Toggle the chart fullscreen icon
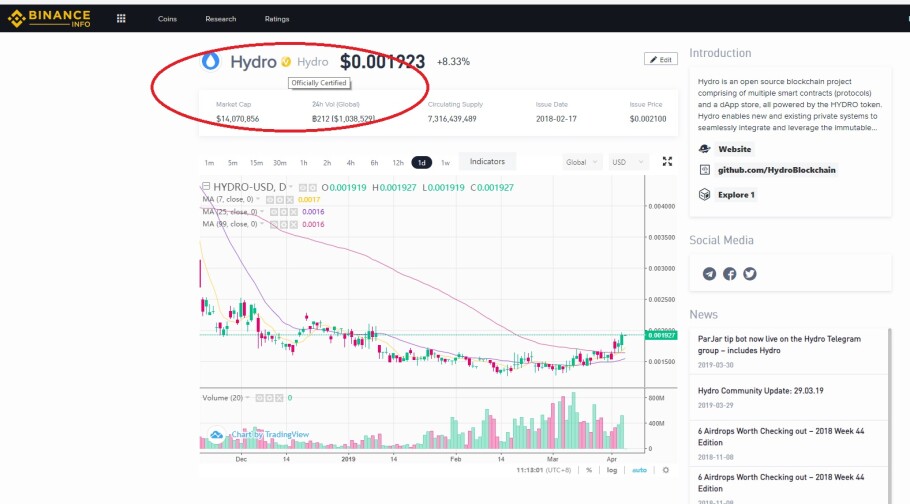Screen dimensions: 910x504 click(667, 162)
